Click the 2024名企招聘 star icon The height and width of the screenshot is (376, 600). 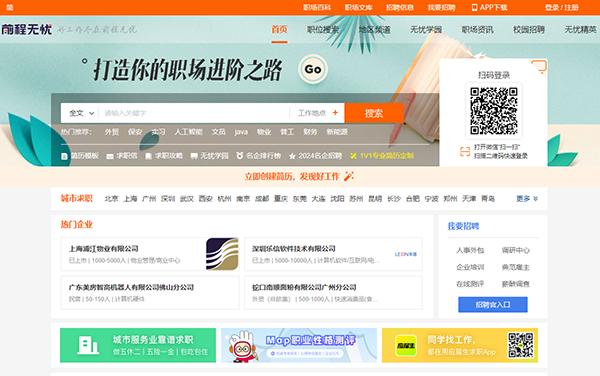[x=292, y=156]
